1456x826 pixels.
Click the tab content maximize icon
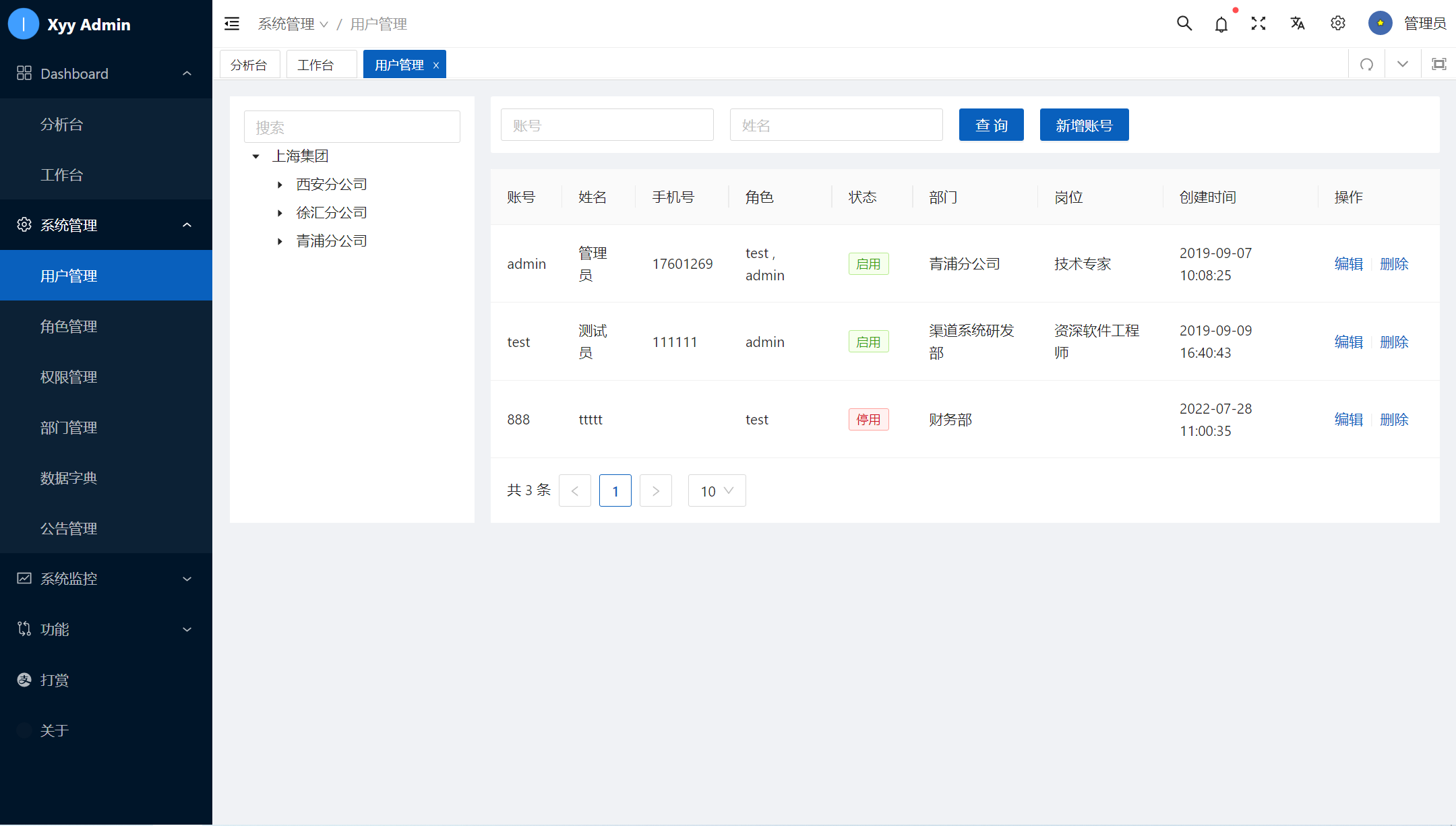(x=1438, y=65)
